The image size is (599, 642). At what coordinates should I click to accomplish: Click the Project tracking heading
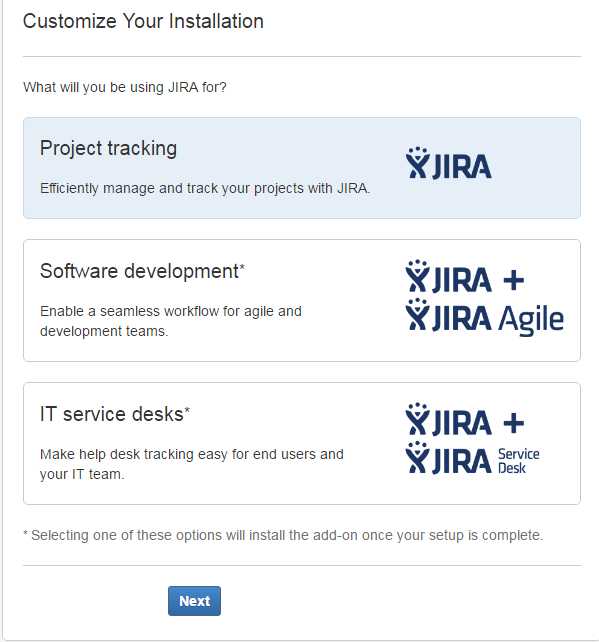[108, 148]
